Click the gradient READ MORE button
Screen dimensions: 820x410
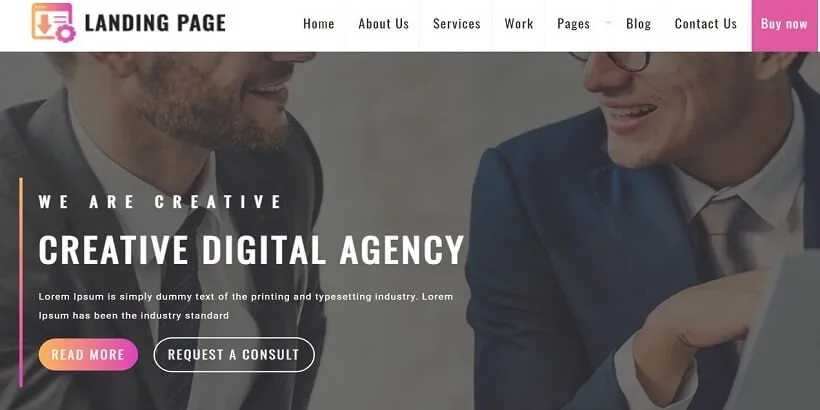(x=88, y=355)
